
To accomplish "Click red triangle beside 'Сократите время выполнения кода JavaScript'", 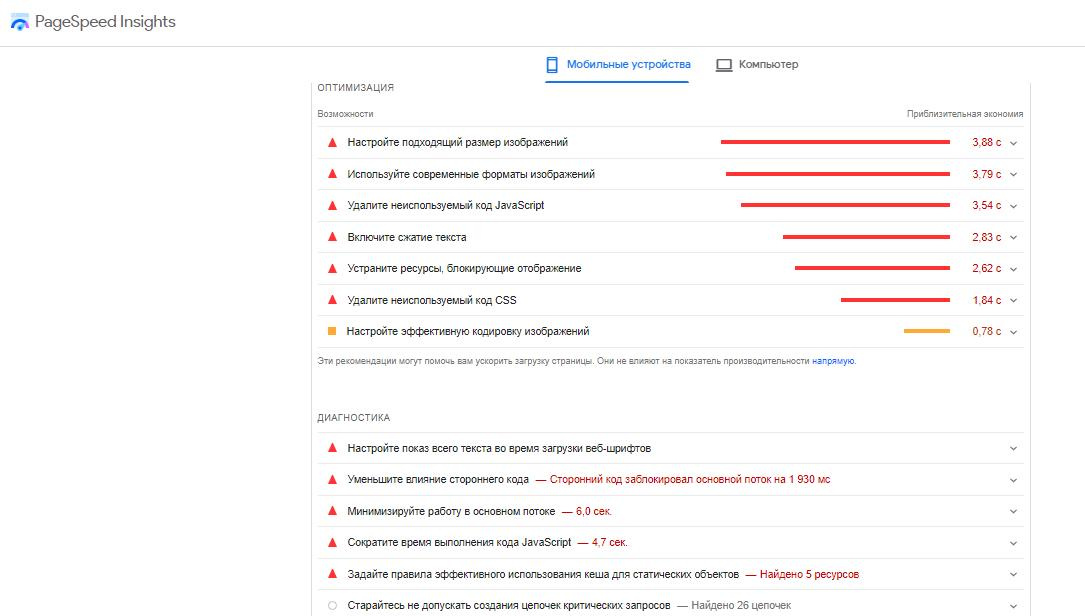I will (332, 542).
